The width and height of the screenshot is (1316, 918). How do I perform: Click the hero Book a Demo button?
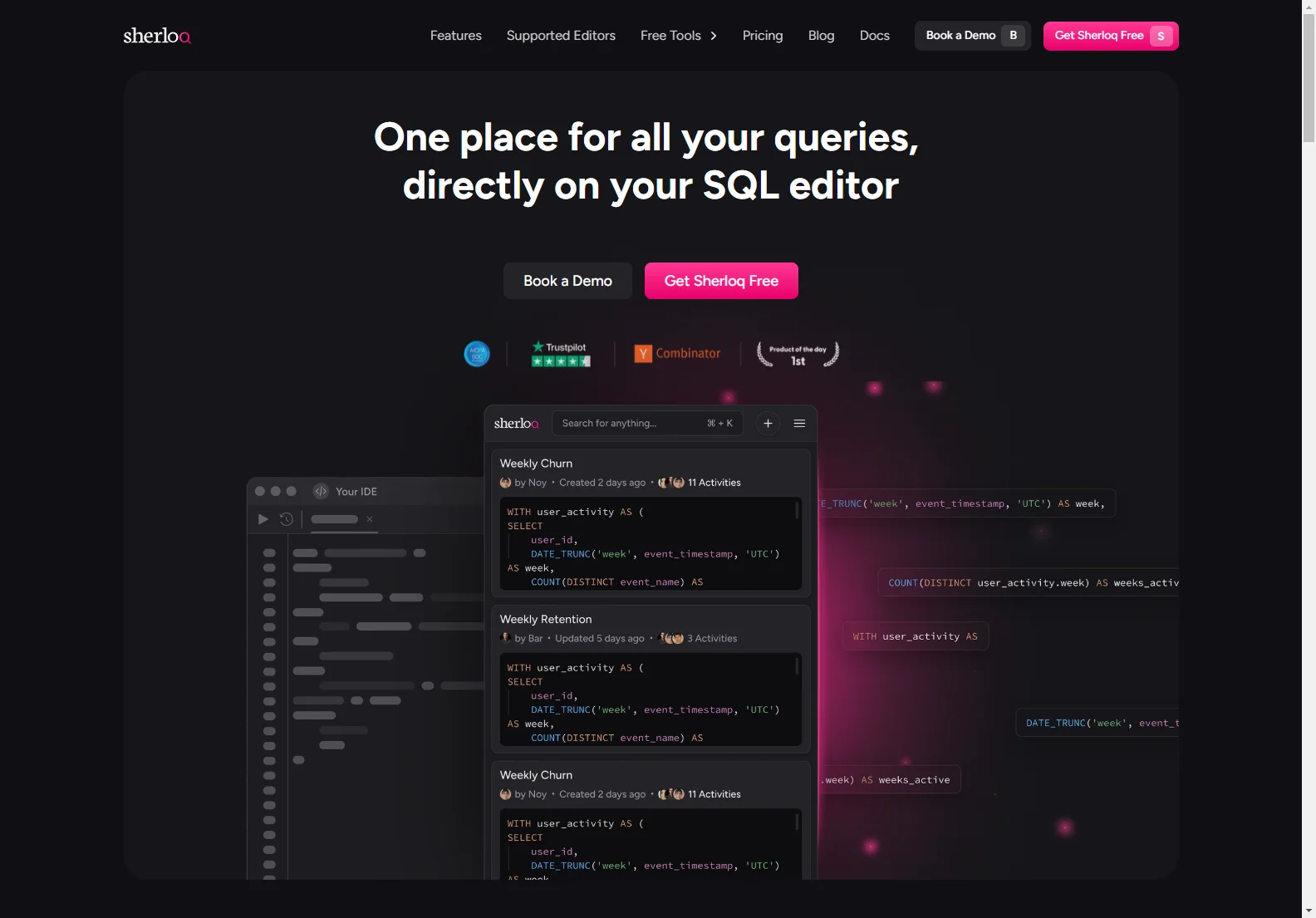click(567, 281)
